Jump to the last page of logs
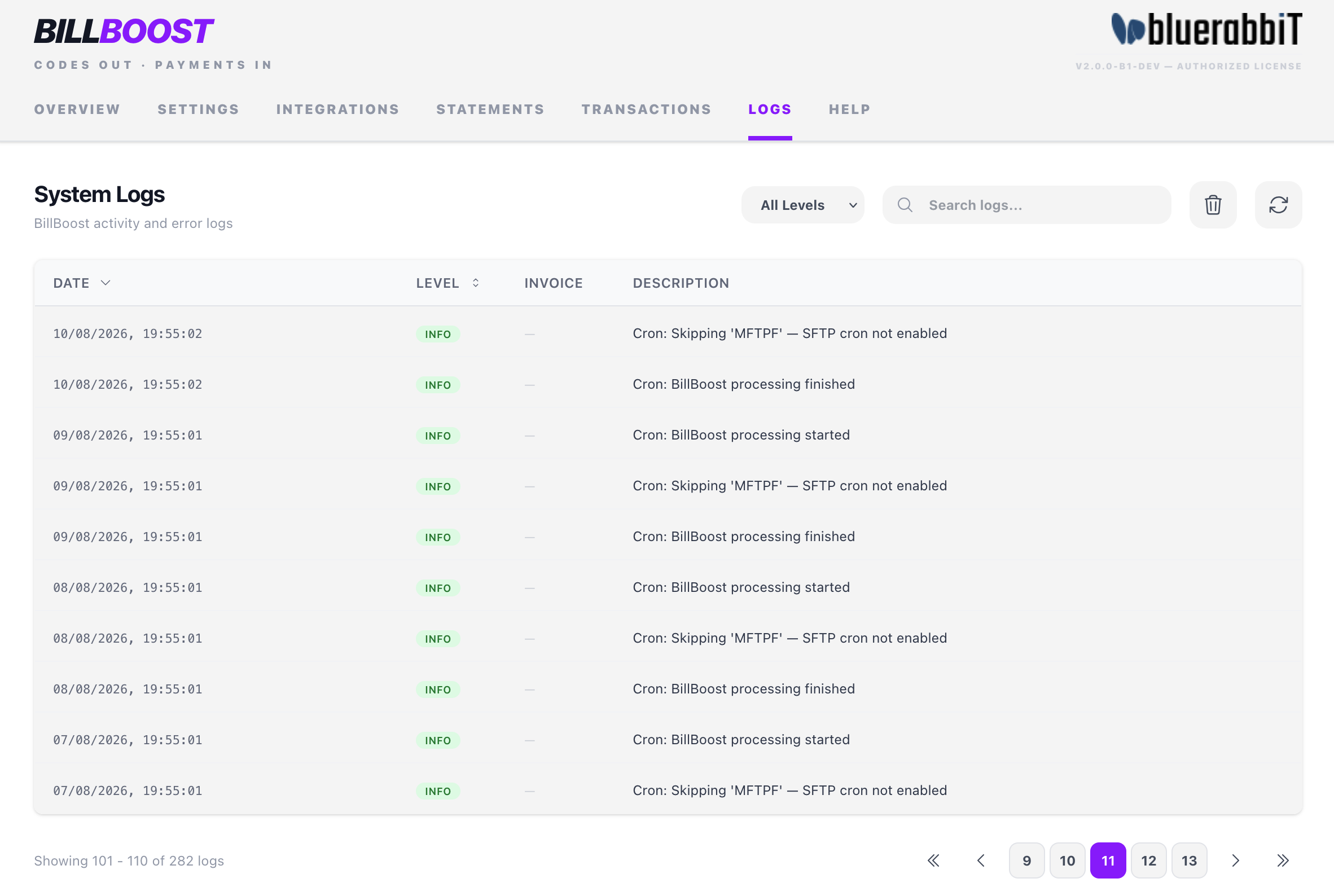The height and width of the screenshot is (896, 1334). [1283, 860]
